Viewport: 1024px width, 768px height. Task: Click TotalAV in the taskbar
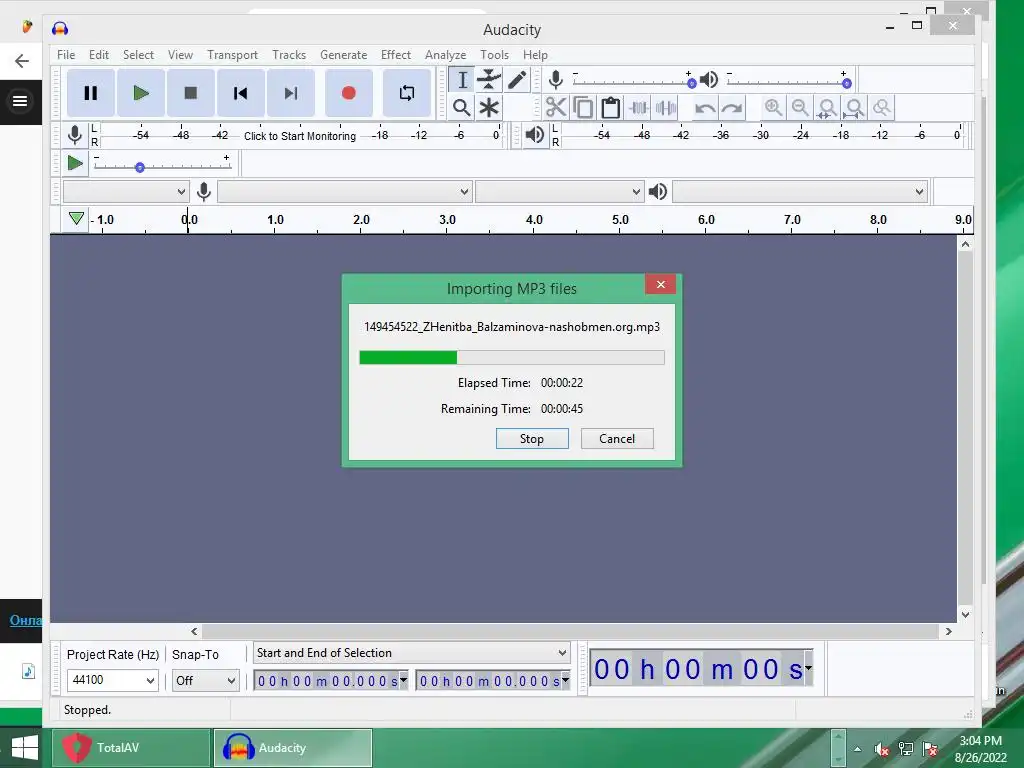(x=131, y=748)
